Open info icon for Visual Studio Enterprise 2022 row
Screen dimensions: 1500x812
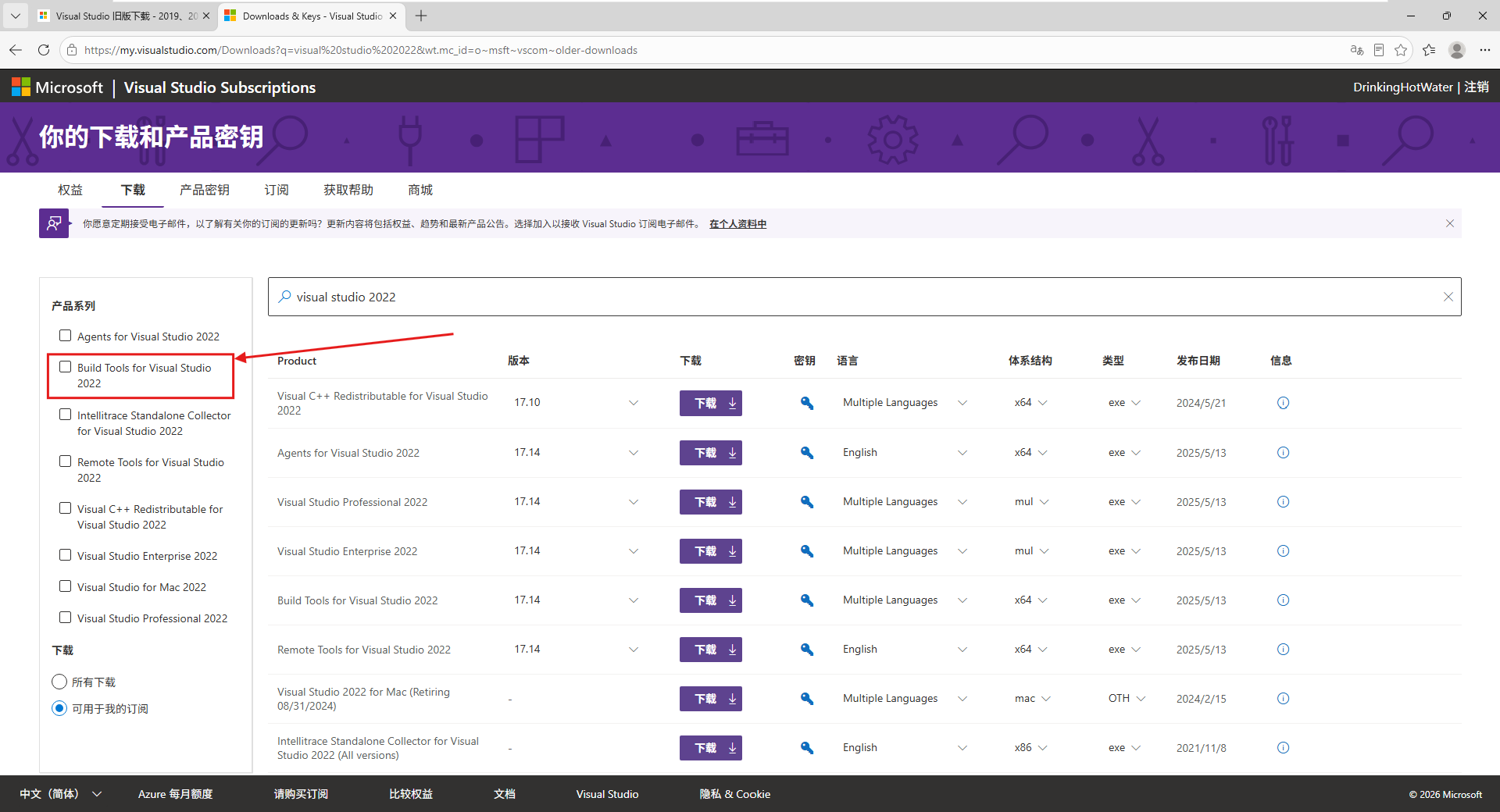coord(1283,551)
